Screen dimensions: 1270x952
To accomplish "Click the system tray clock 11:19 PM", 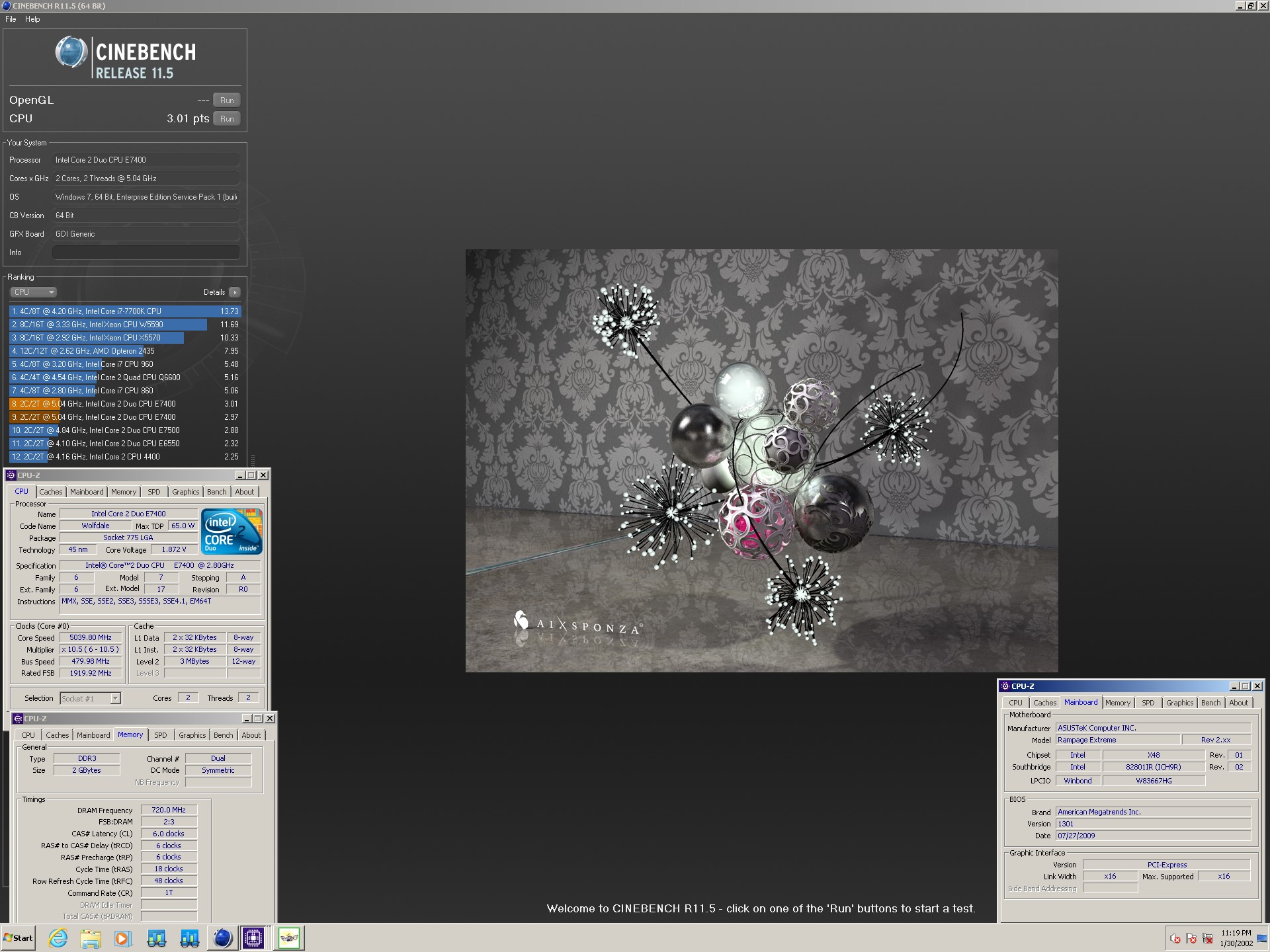I will point(1236,933).
